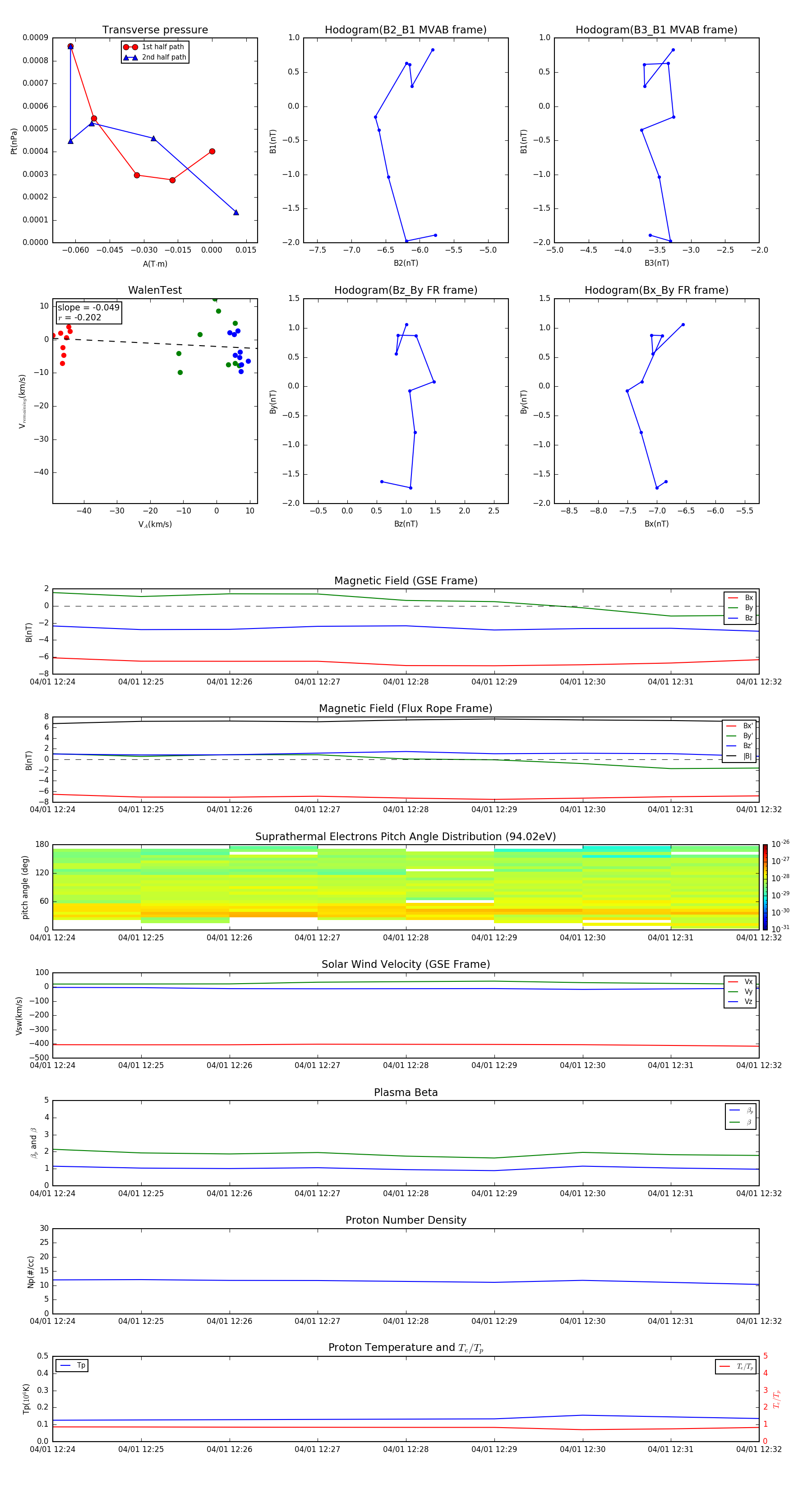812x1489 pixels.
Task: Click the 'βp' entry in the Plasma Beta legend
Action: pos(741,1110)
